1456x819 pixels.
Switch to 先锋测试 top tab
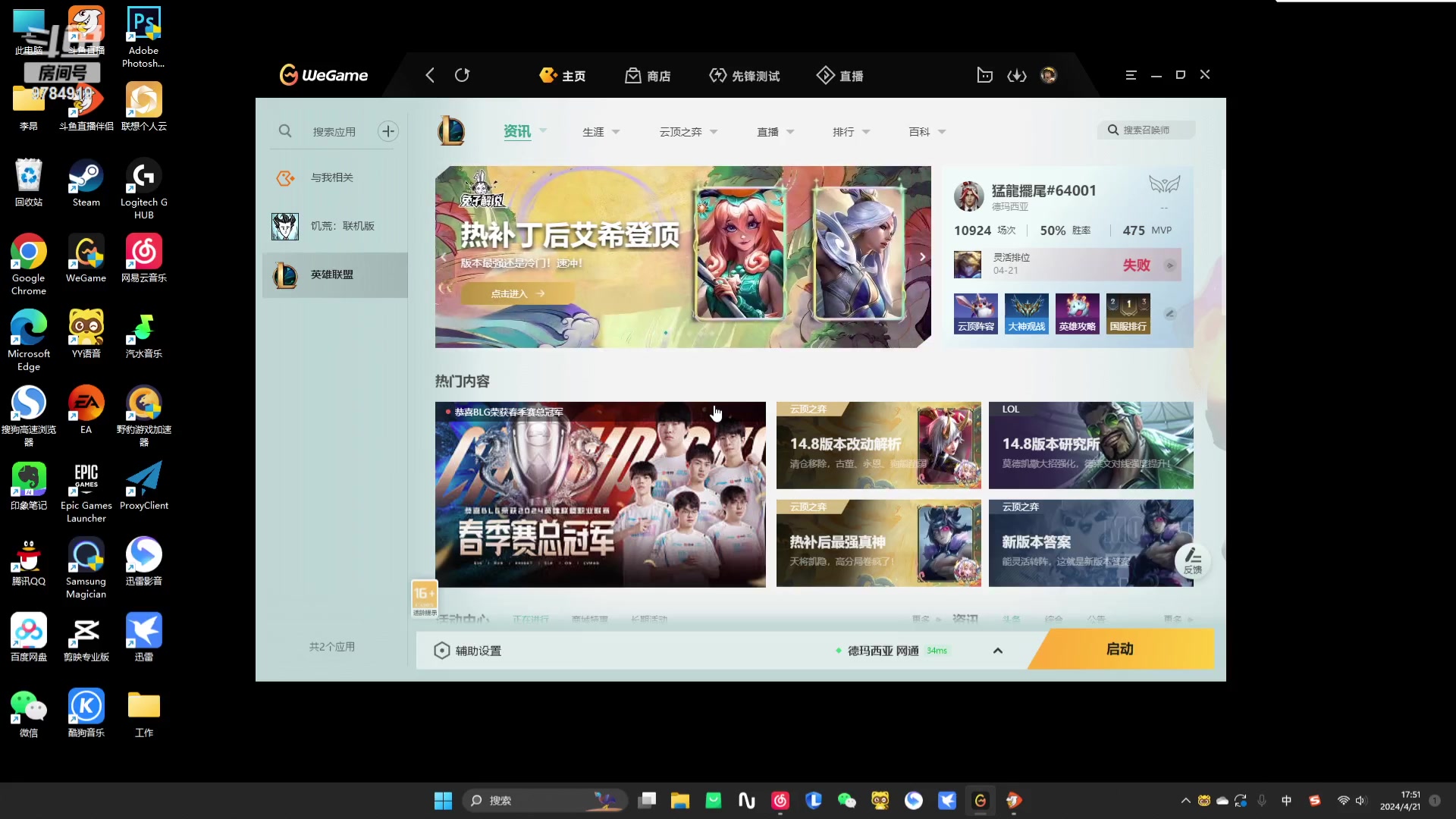click(744, 76)
